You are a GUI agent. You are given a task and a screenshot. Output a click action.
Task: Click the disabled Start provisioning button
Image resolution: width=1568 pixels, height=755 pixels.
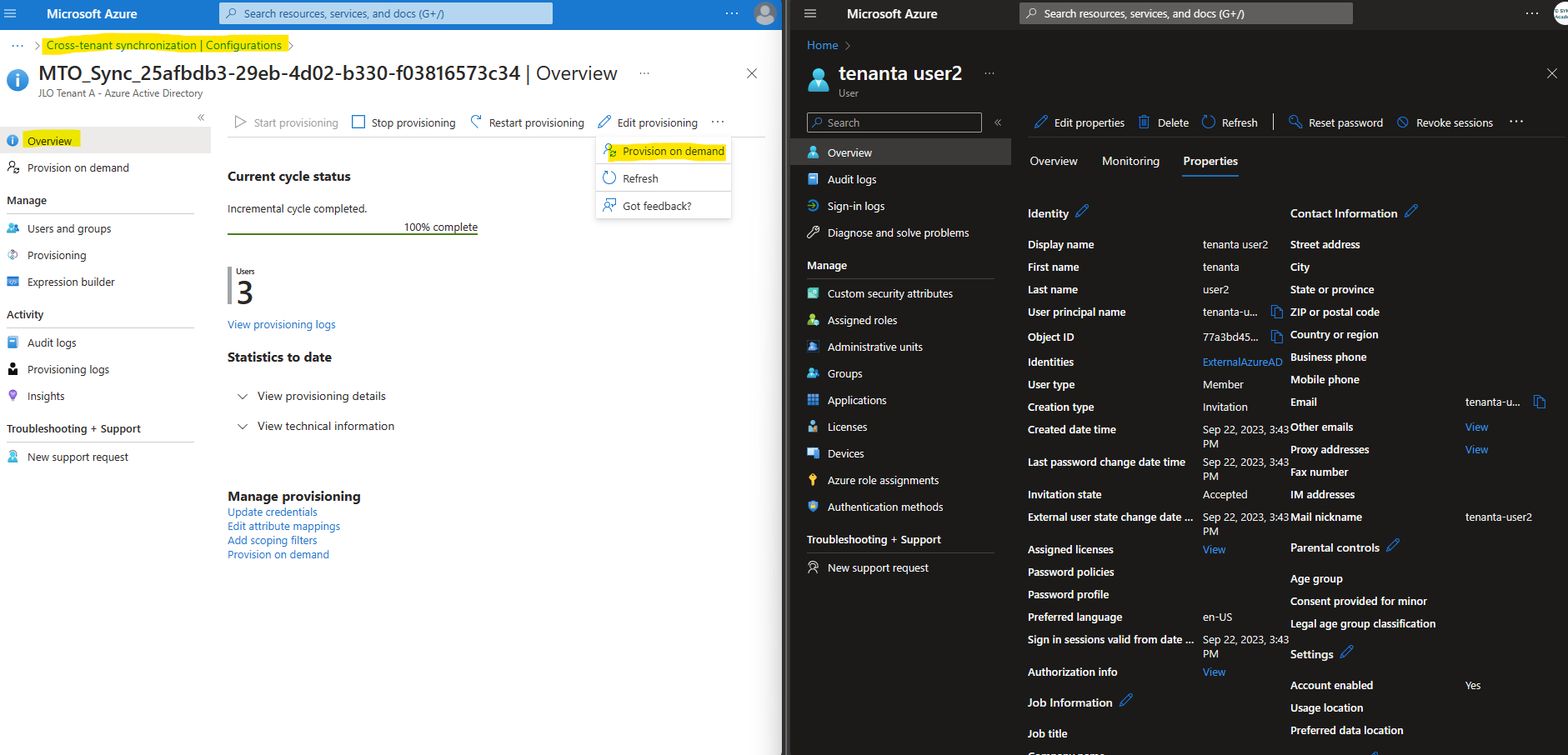point(287,122)
